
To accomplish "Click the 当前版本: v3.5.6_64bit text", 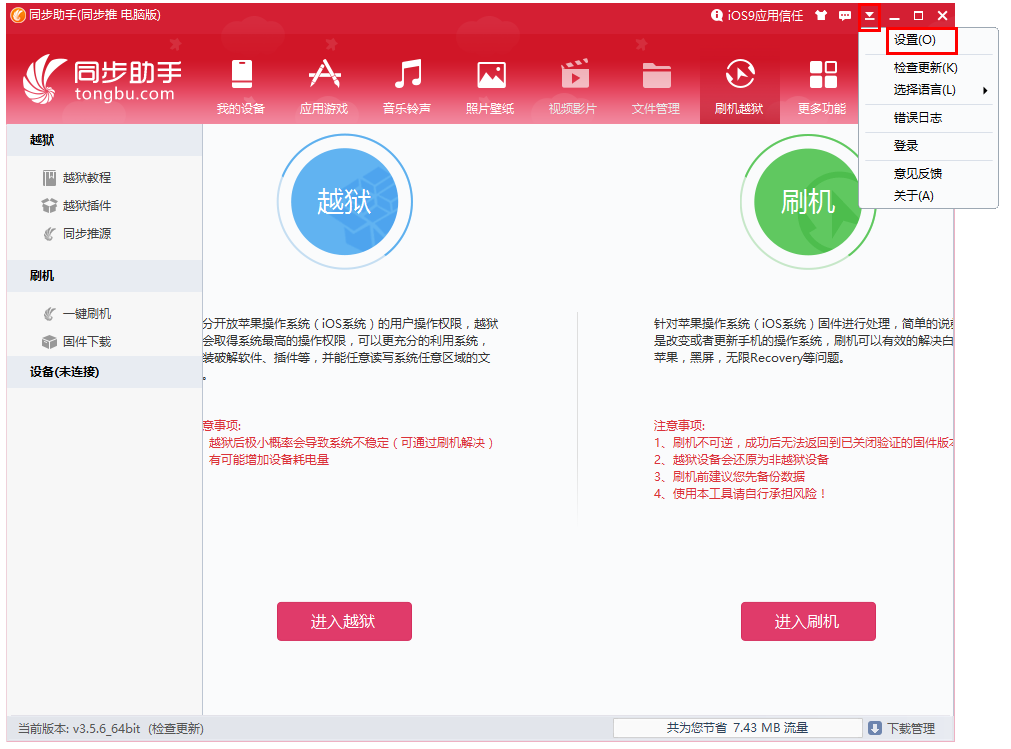I will click(79, 728).
